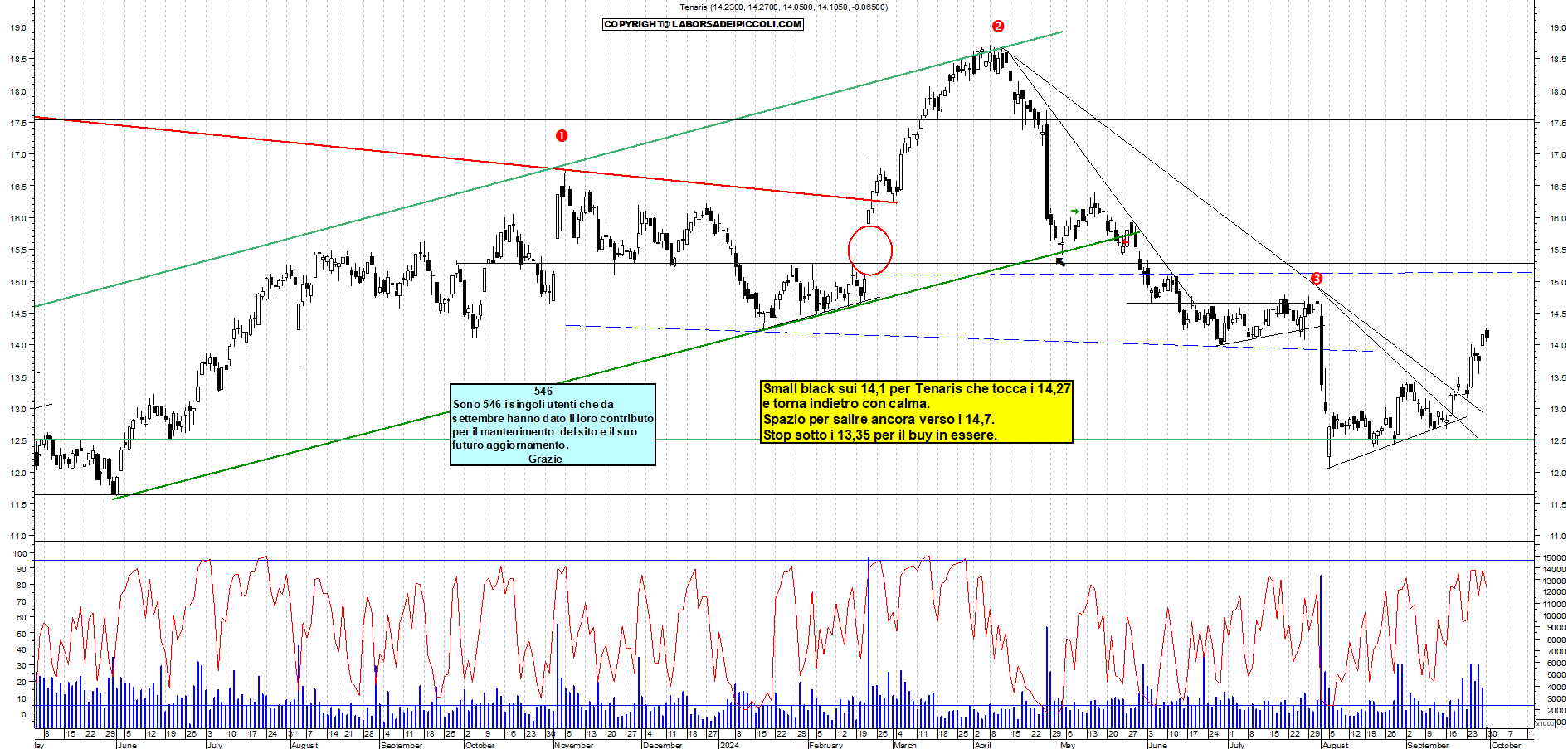The height and width of the screenshot is (749, 1568).
Task: Click the small black arrow near May low
Action: click(1061, 262)
